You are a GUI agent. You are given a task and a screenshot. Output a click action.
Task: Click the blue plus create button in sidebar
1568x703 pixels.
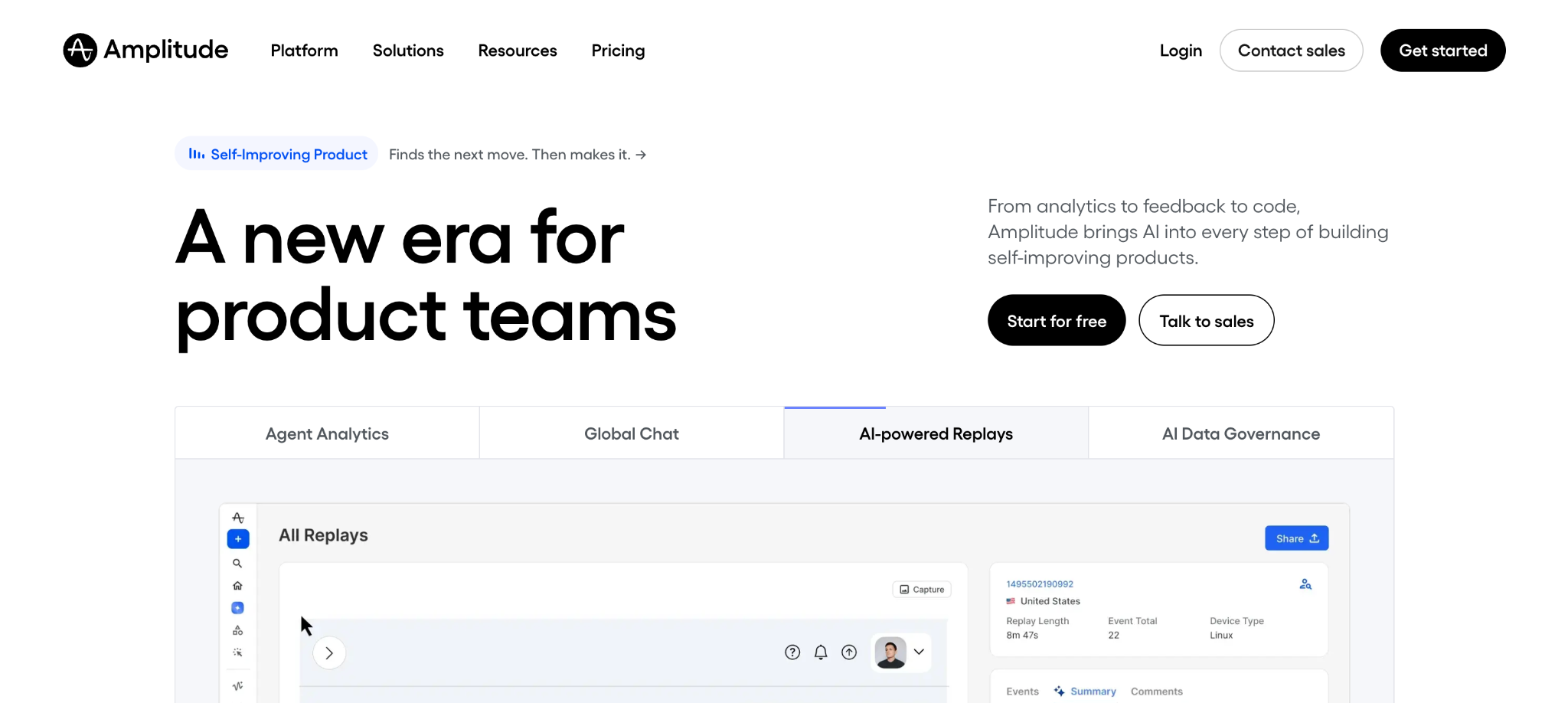point(238,539)
